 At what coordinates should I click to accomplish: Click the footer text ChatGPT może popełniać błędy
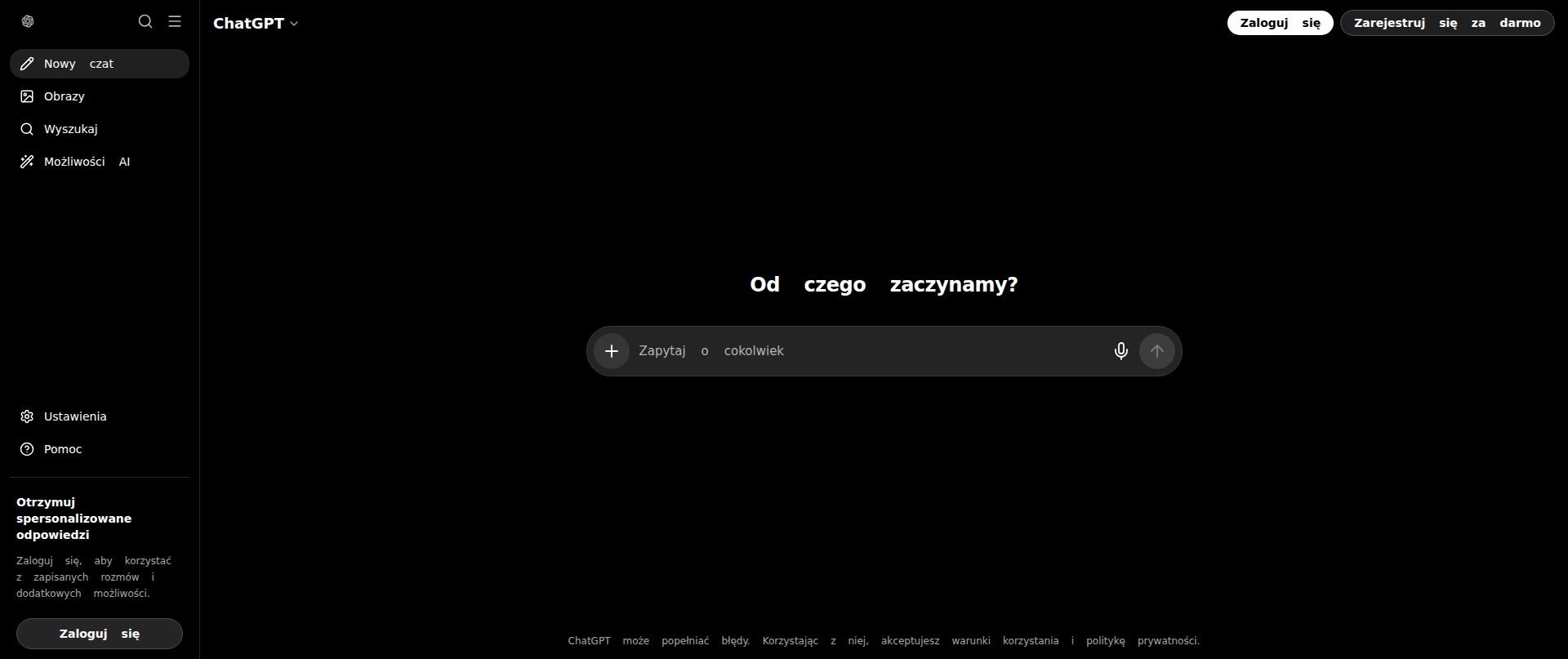click(659, 641)
